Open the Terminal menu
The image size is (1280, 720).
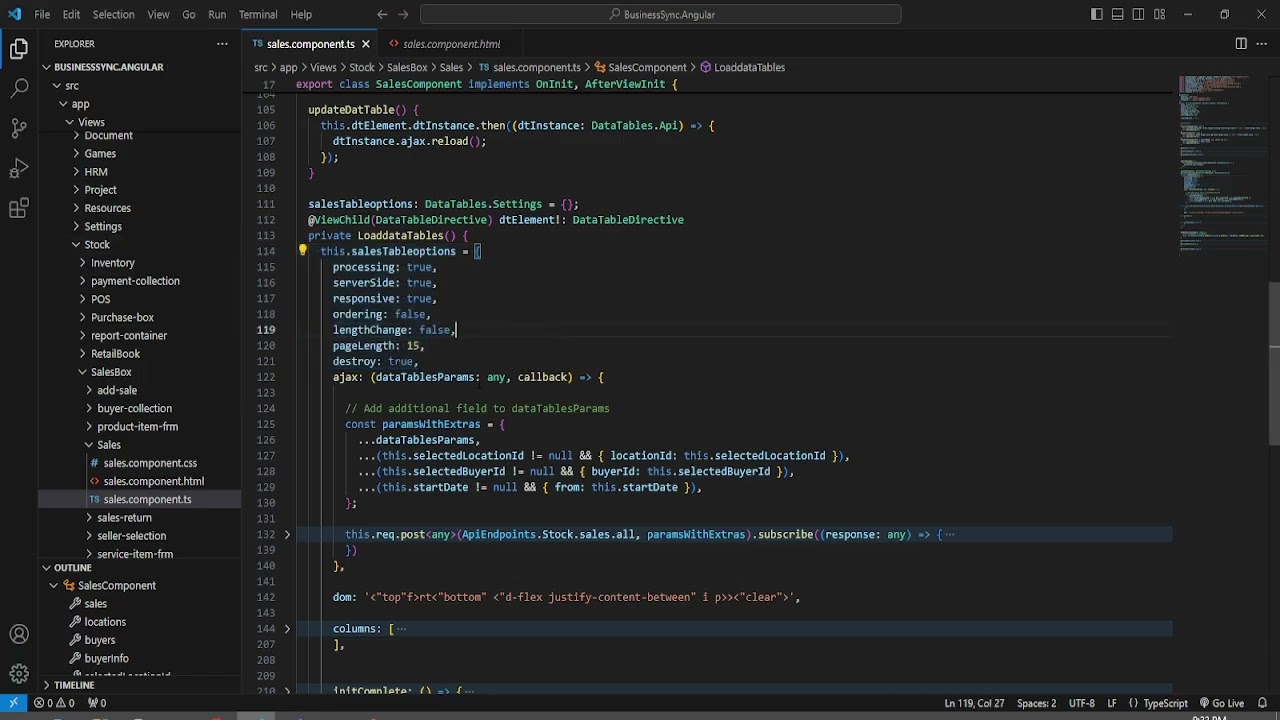click(258, 14)
